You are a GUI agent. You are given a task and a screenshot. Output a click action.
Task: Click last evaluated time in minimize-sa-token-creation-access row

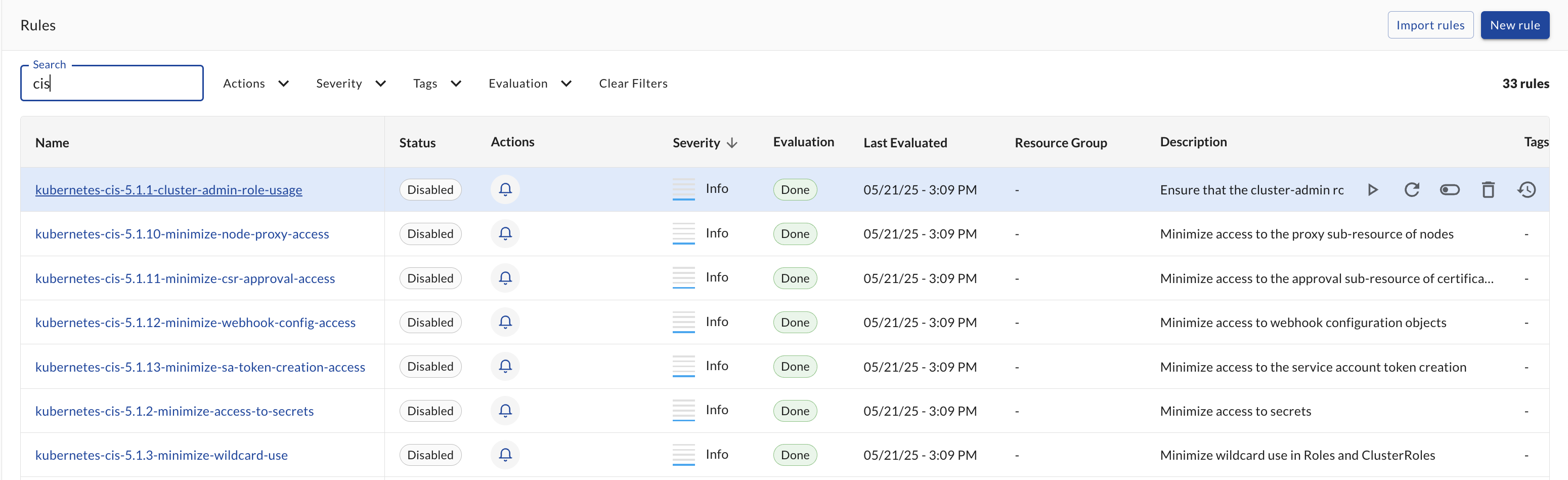point(920,367)
